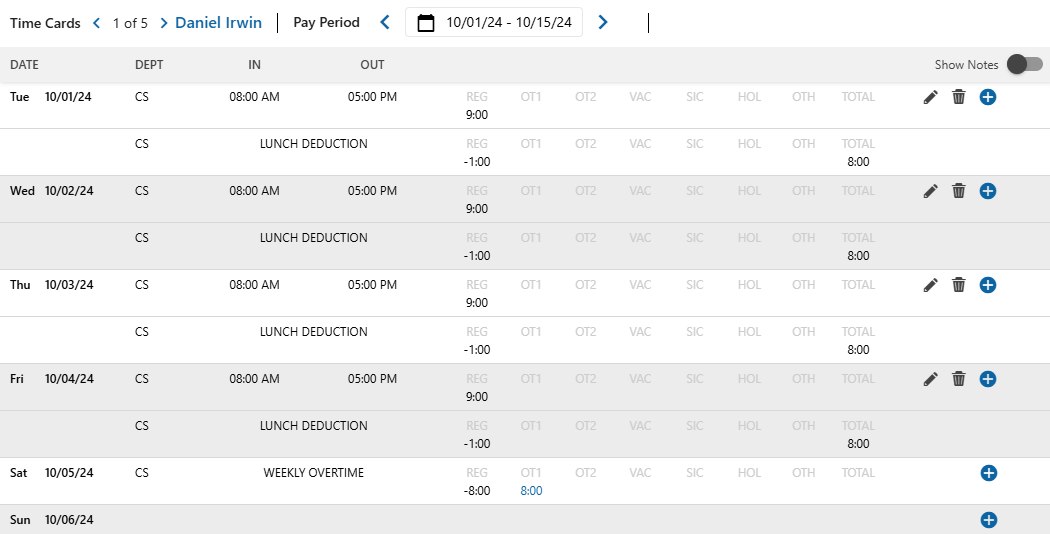The image size is (1050, 534).
Task: Delete the Fri 10/04/24 time entry
Action: (x=959, y=379)
